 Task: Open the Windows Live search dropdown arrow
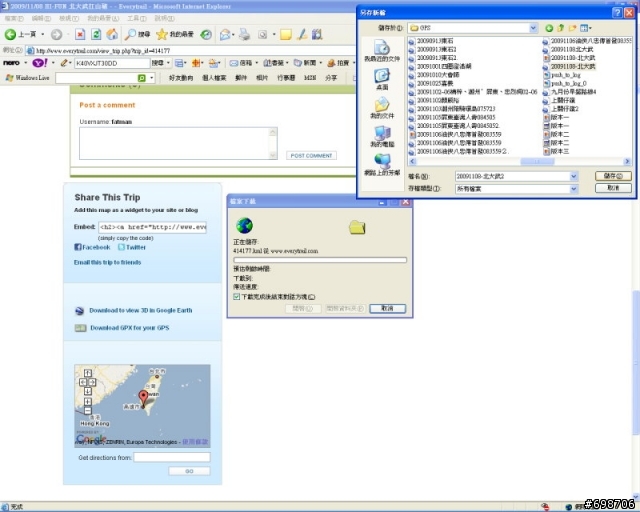[x=151, y=78]
